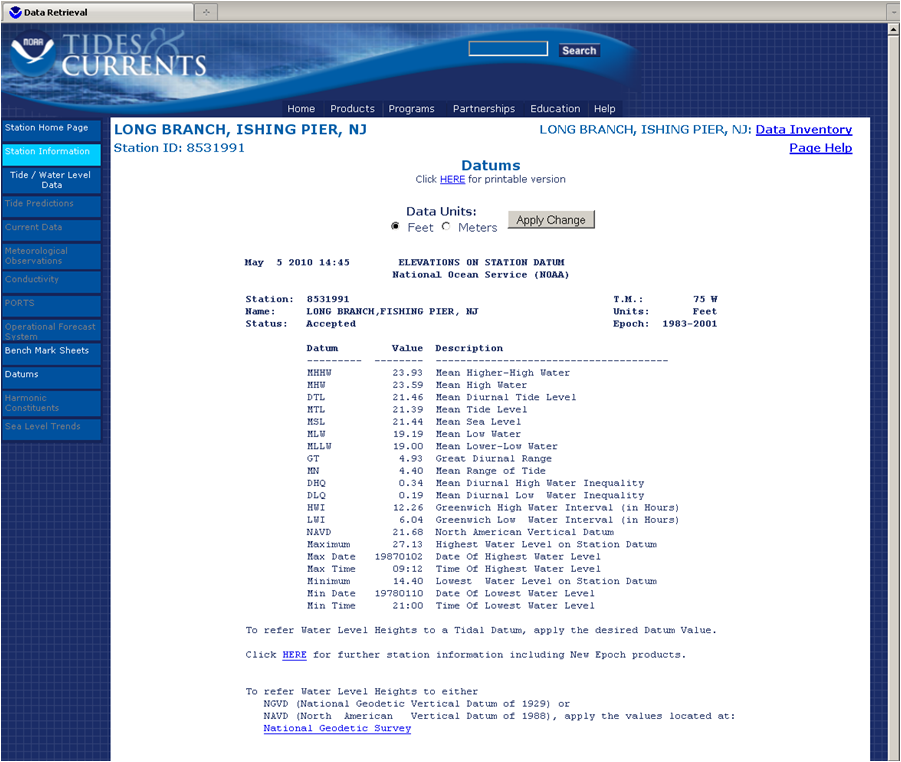Click the Maximum value 27.13

click(x=407, y=544)
